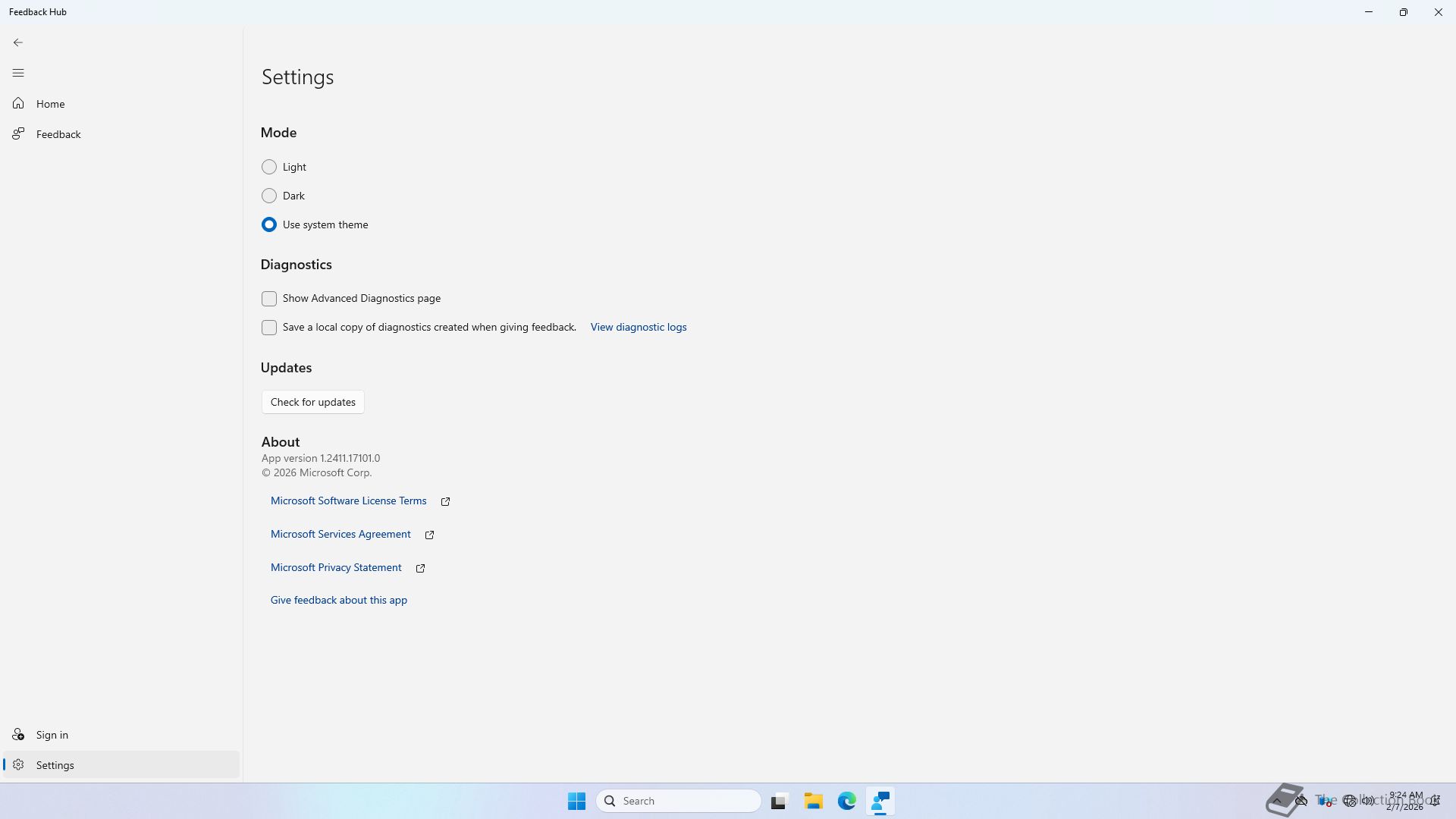Click the Sign in person icon
Image resolution: width=1456 pixels, height=819 pixels.
[x=18, y=735]
